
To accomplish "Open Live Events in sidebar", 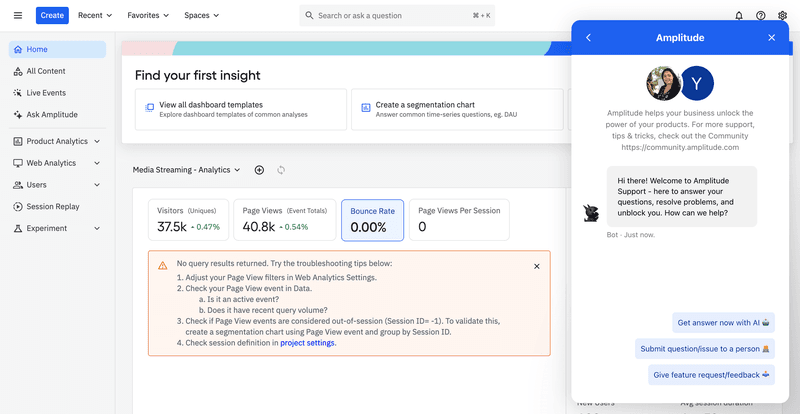I will [57, 93].
